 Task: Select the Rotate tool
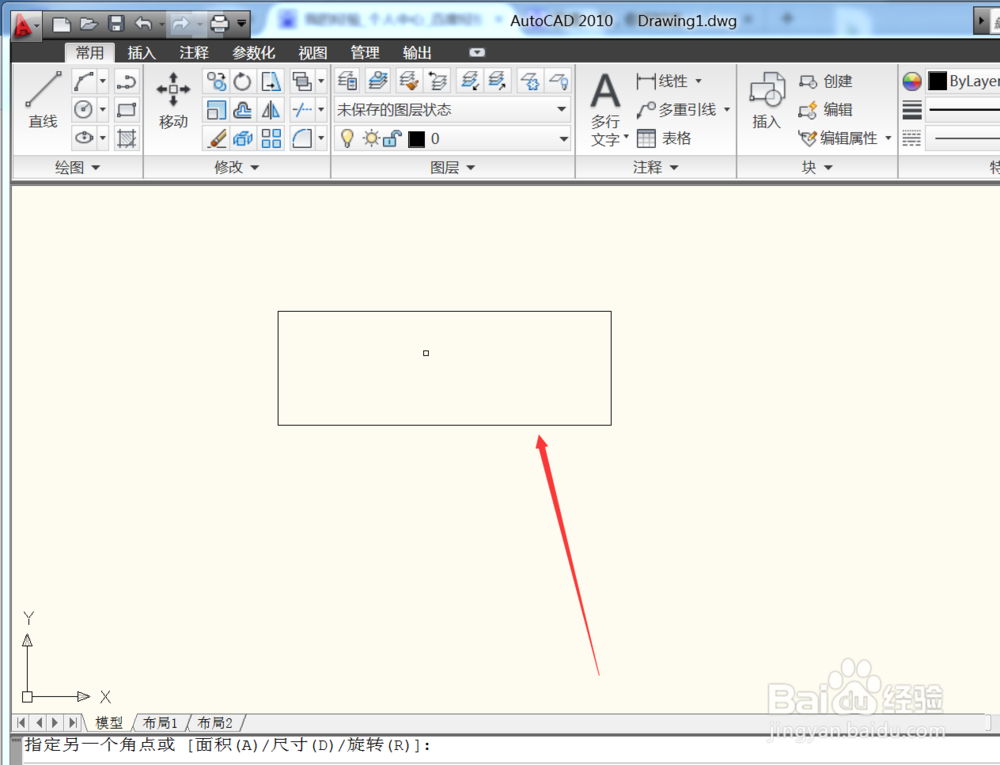click(x=242, y=82)
